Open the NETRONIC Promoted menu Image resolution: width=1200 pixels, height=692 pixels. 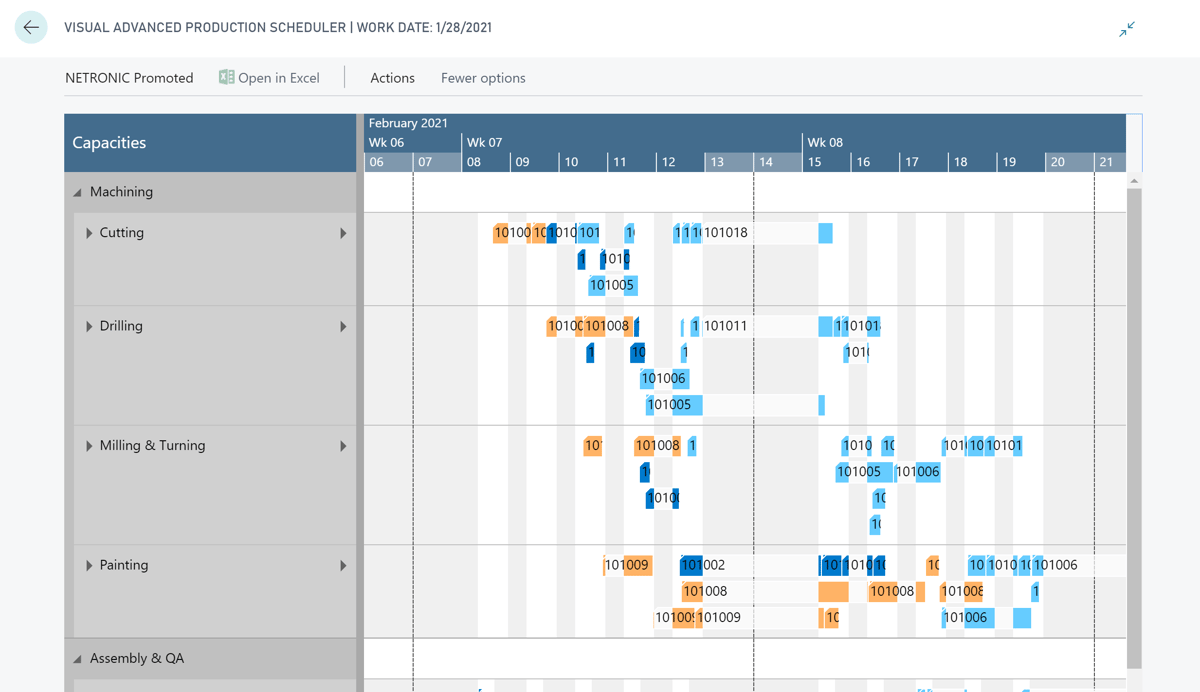pyautogui.click(x=129, y=78)
